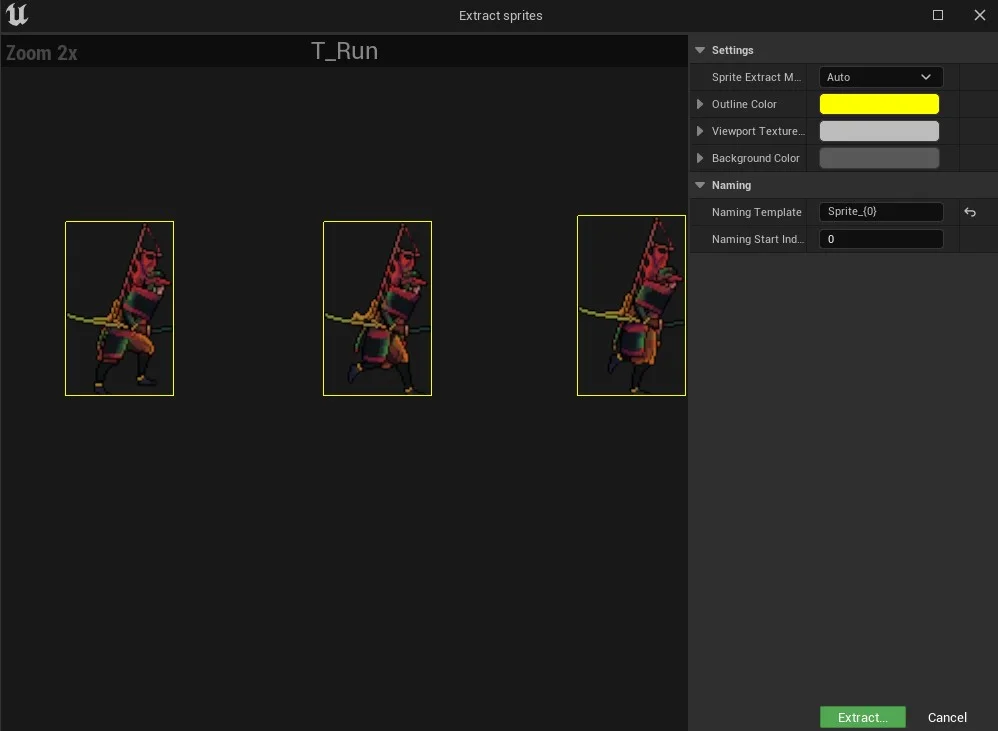
Task: Open the Sprite Extract Mode dropdown
Action: point(880,77)
